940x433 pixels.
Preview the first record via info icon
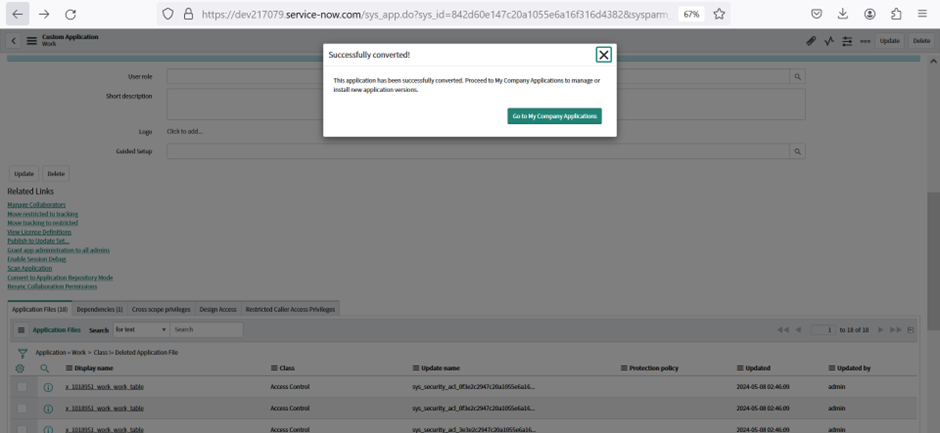pos(47,387)
